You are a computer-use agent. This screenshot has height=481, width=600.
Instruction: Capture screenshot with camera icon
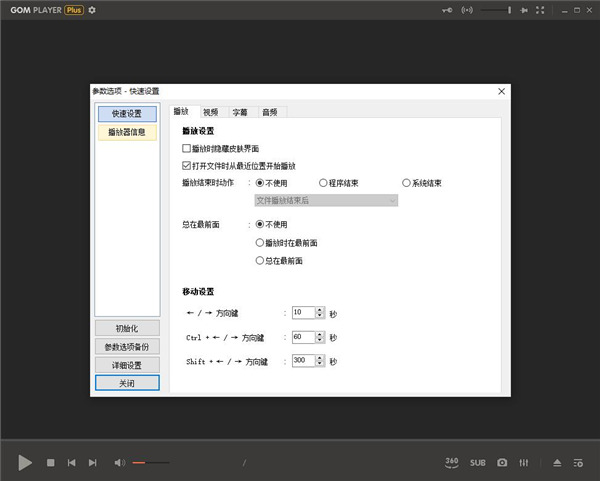click(502, 463)
